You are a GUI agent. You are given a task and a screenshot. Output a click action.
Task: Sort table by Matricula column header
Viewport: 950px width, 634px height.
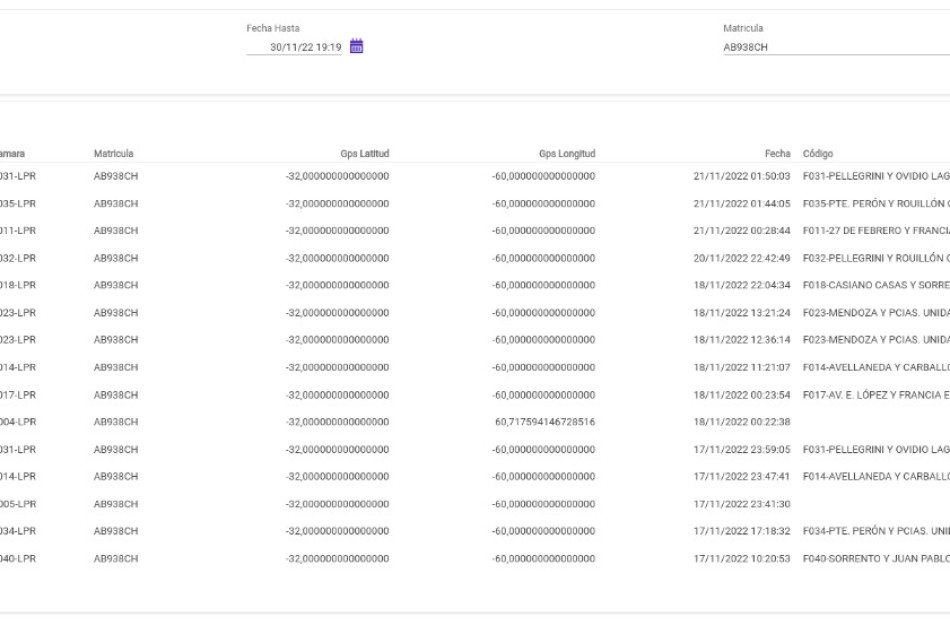tap(113, 154)
